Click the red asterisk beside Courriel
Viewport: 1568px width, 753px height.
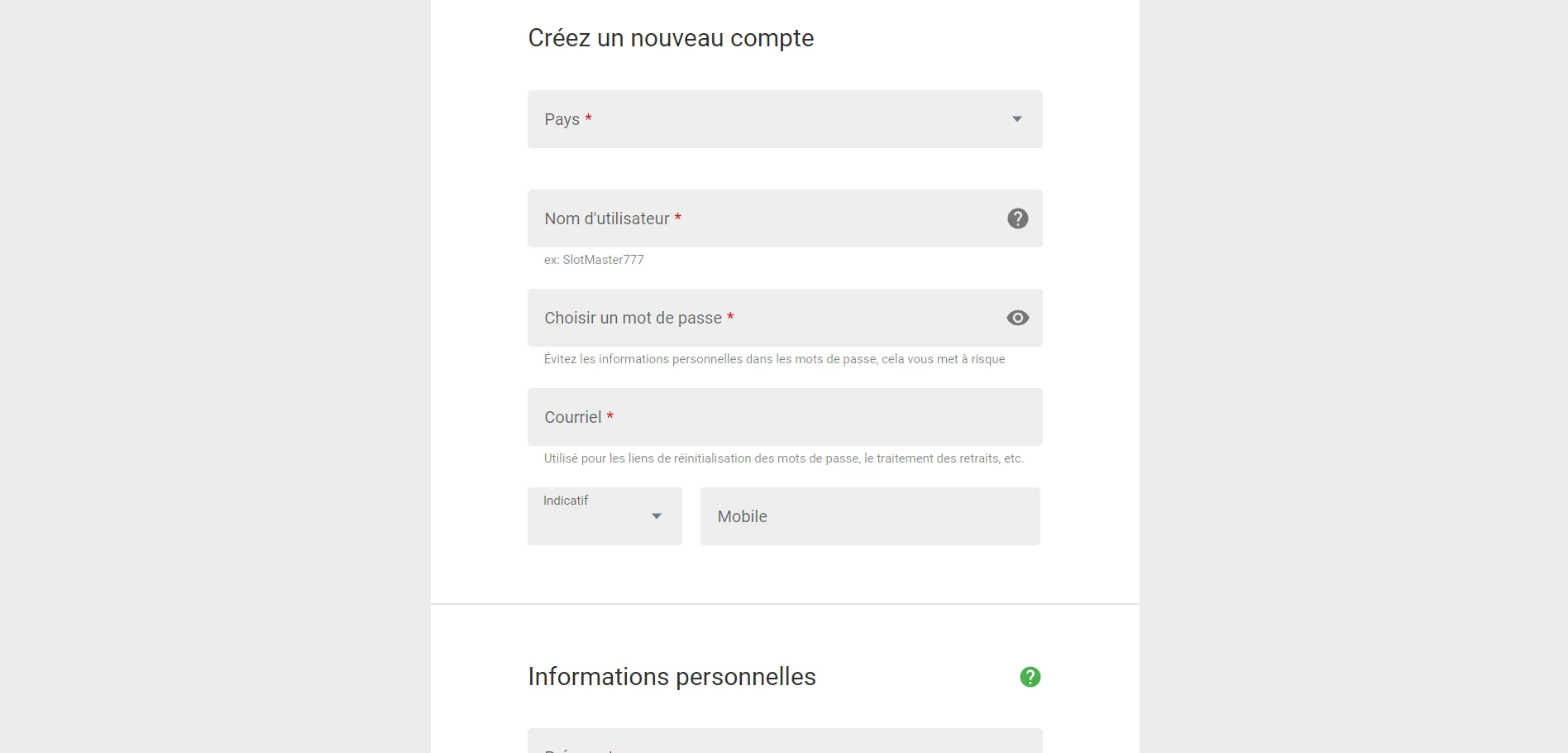click(610, 415)
